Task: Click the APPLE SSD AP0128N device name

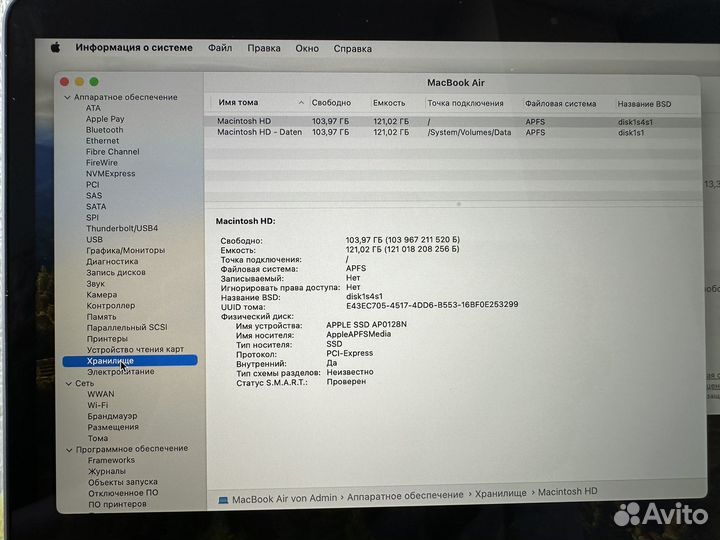Action: click(x=366, y=325)
